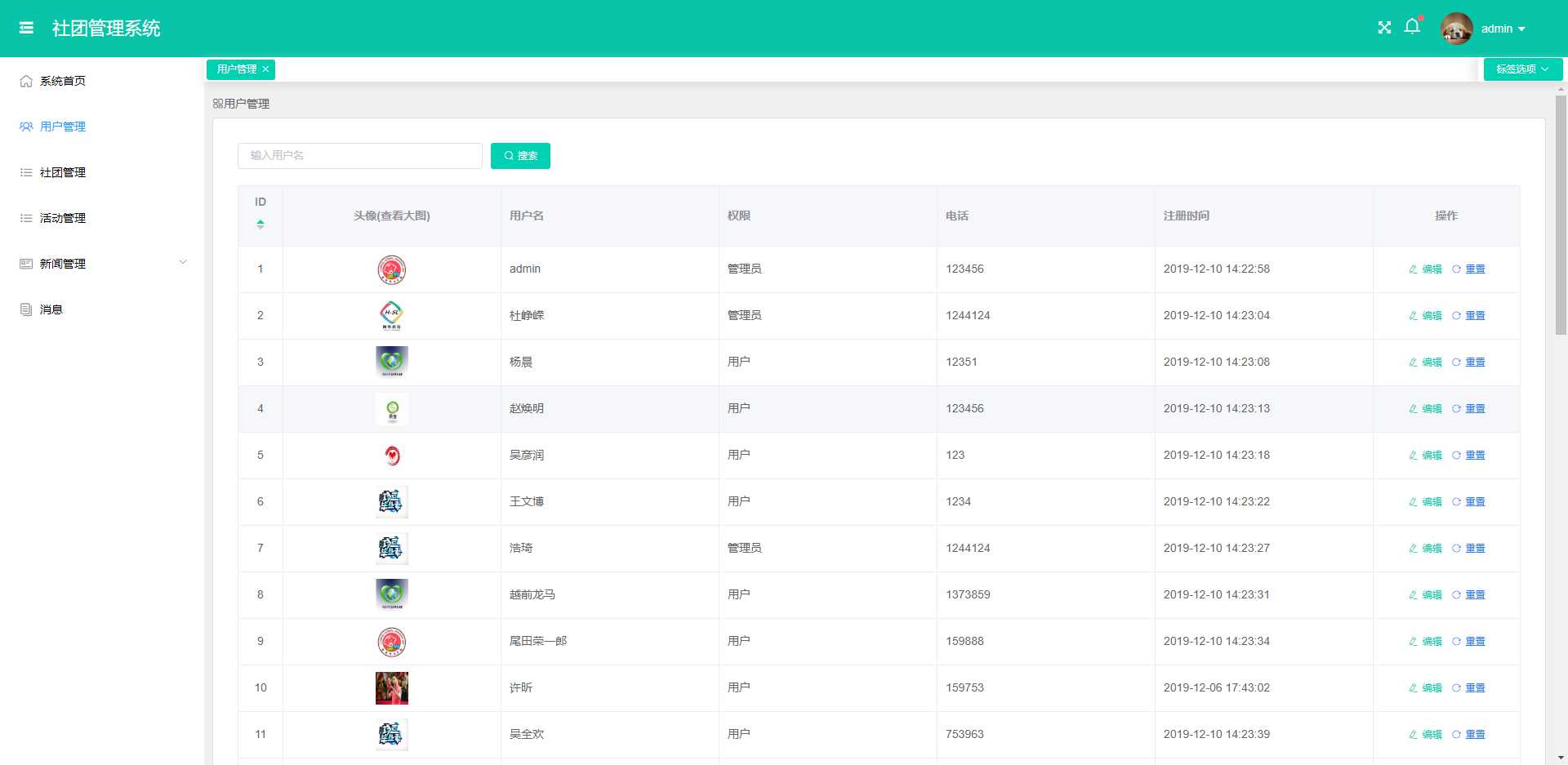Reset password for admin row

(x=1468, y=269)
